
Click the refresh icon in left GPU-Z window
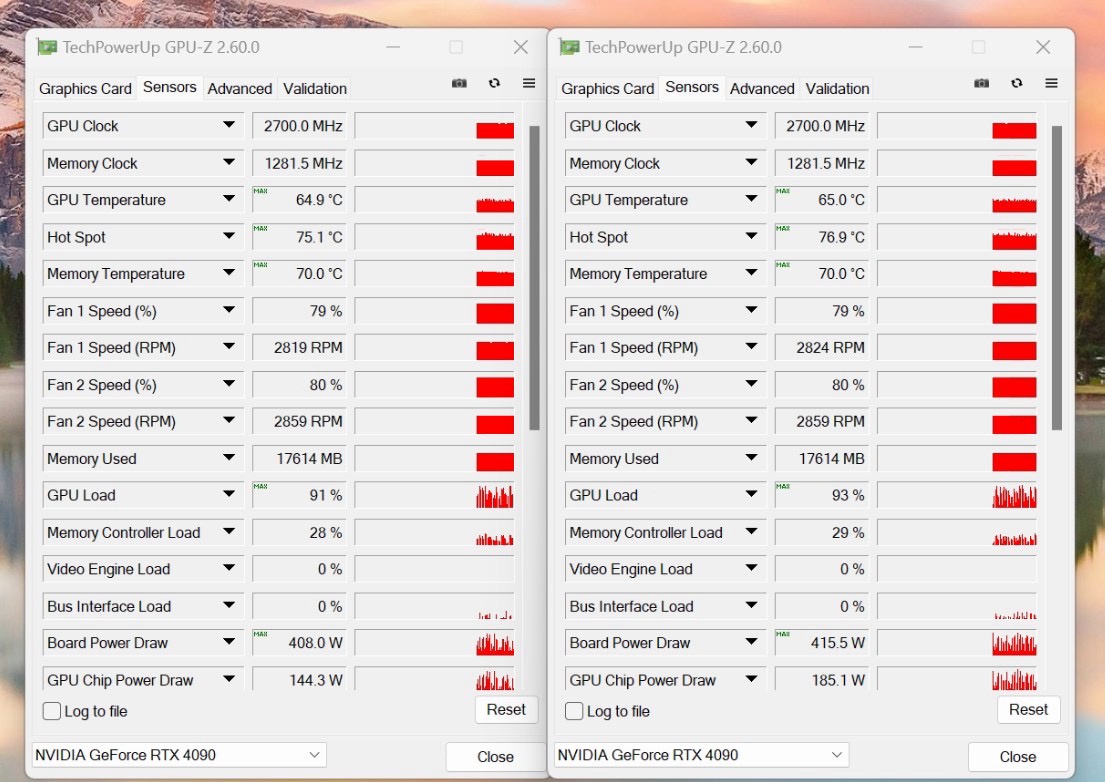click(x=494, y=84)
